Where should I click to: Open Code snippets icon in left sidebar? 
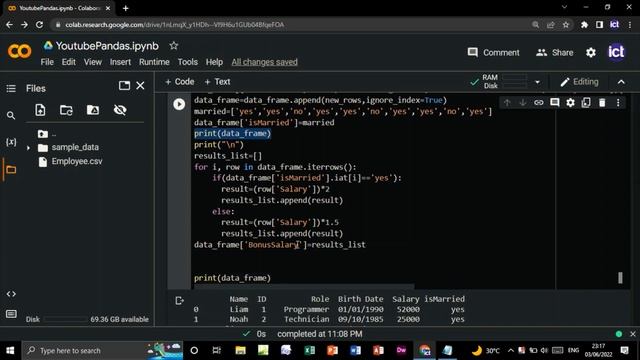click(11, 294)
